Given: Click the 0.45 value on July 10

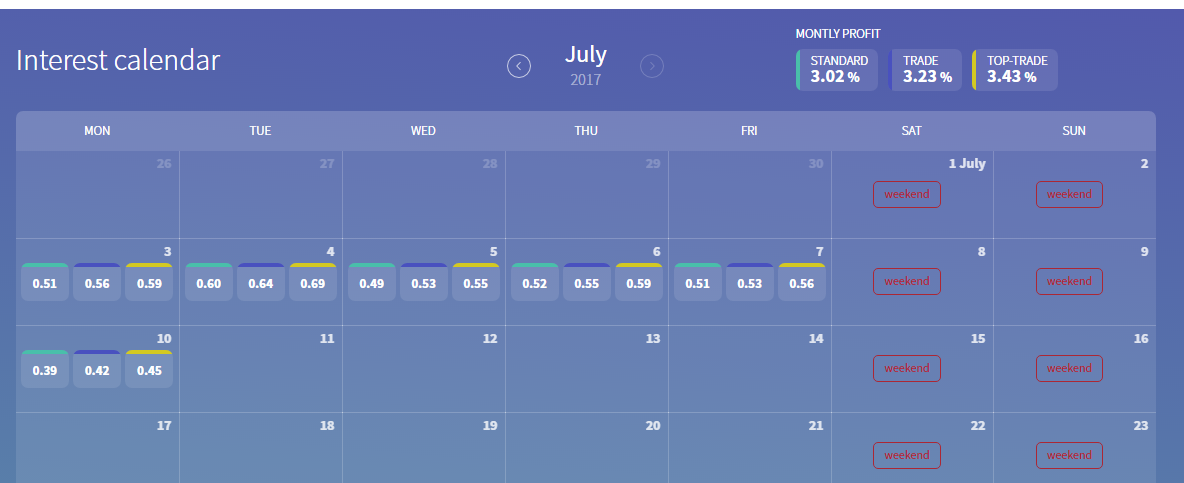Looking at the screenshot, I should click(149, 370).
